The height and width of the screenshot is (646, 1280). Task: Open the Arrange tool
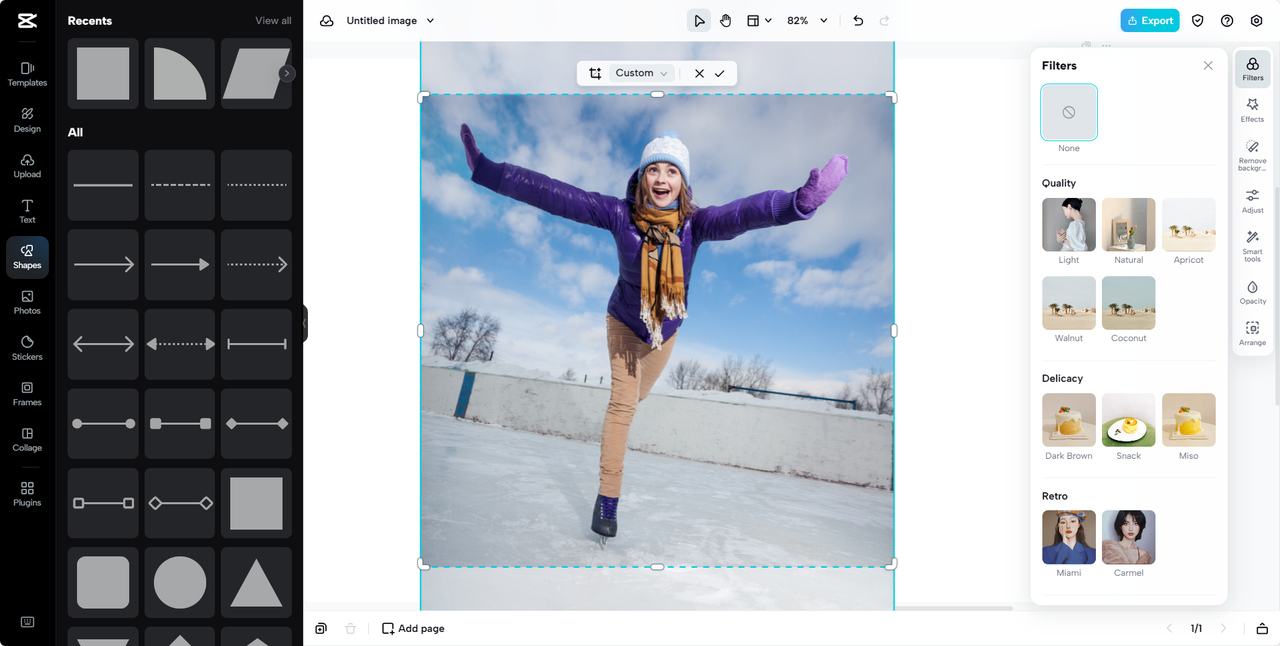(x=1252, y=334)
